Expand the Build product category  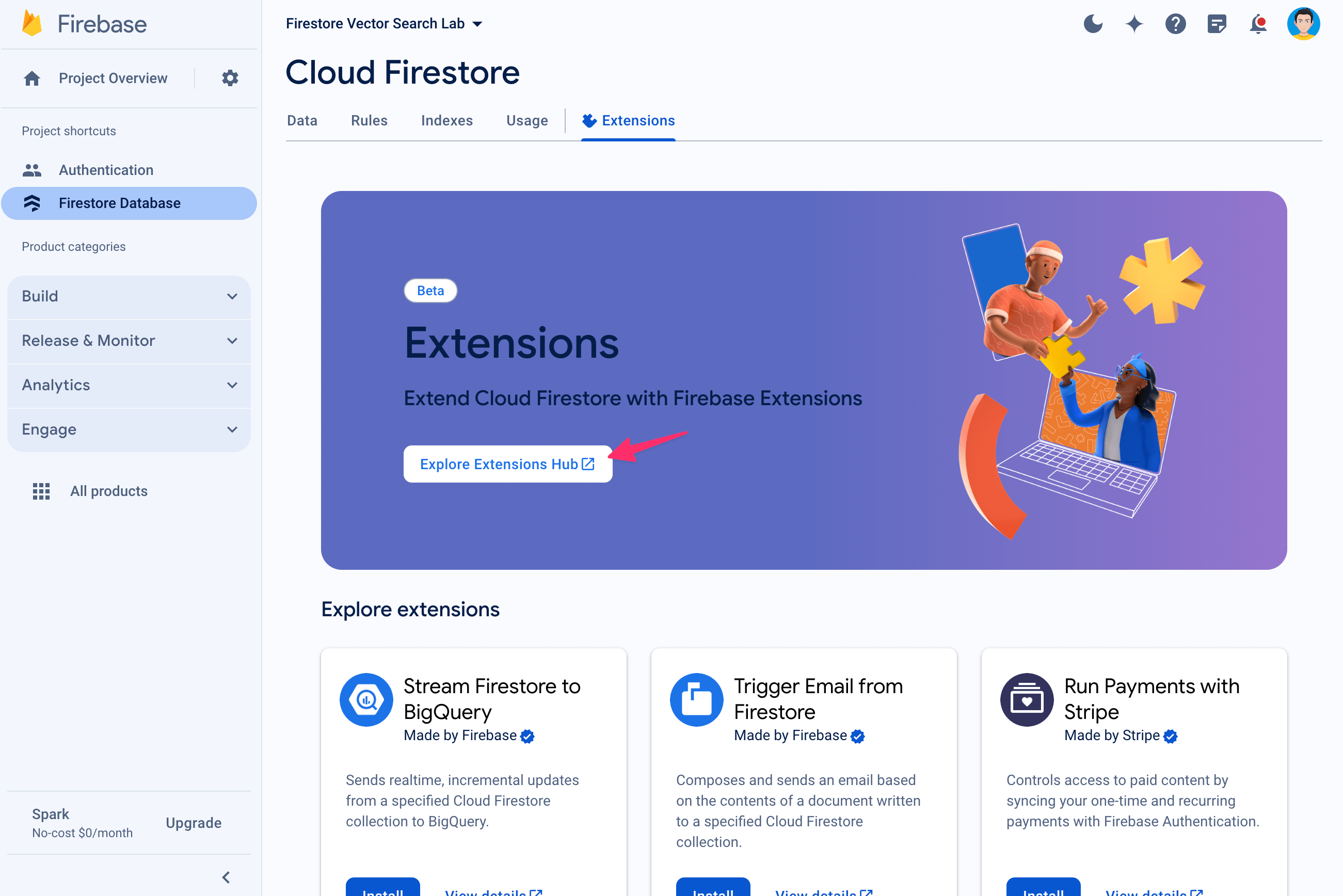130,296
